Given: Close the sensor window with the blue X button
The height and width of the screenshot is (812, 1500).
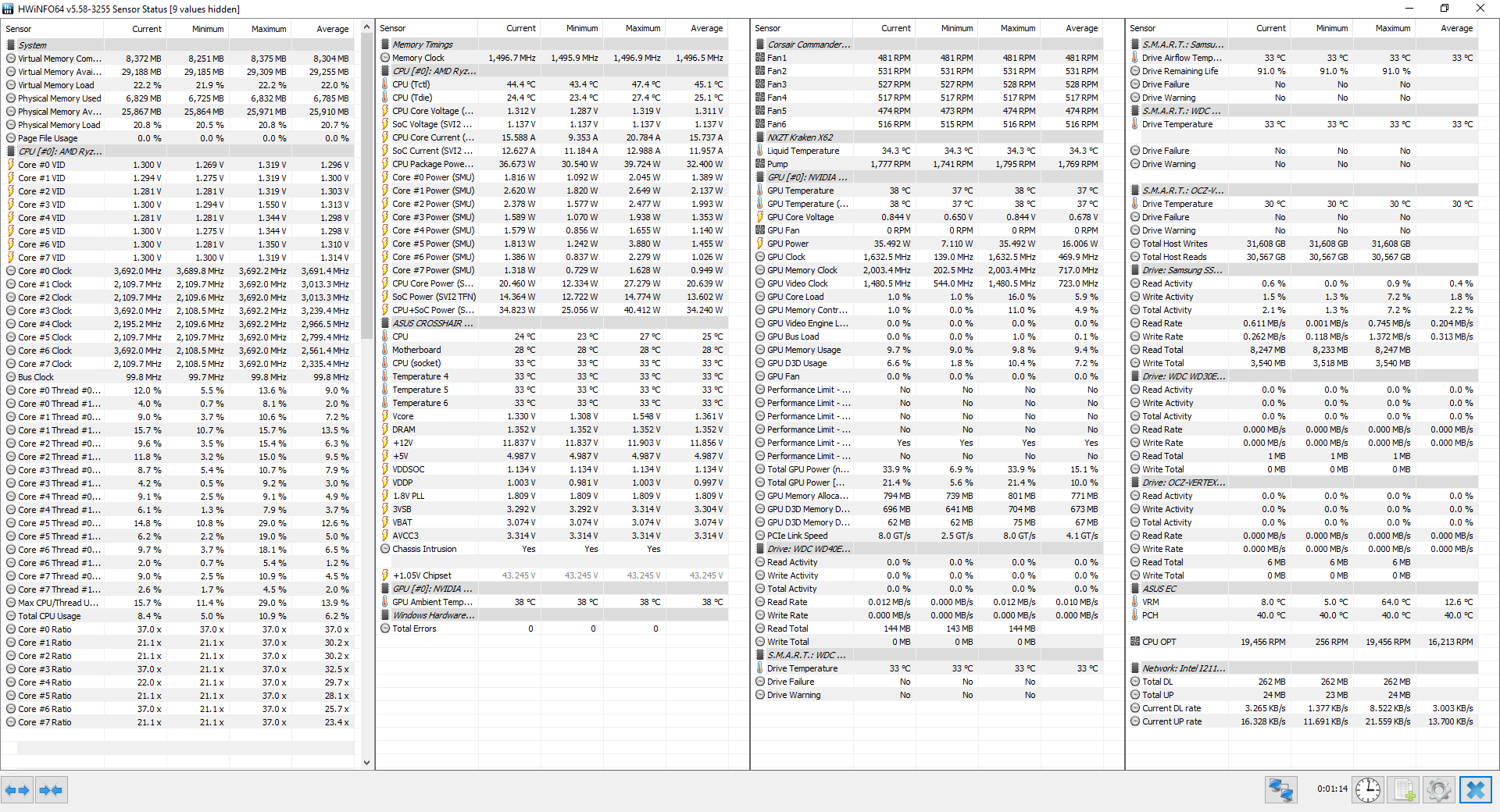Looking at the screenshot, I should (x=1475, y=790).
